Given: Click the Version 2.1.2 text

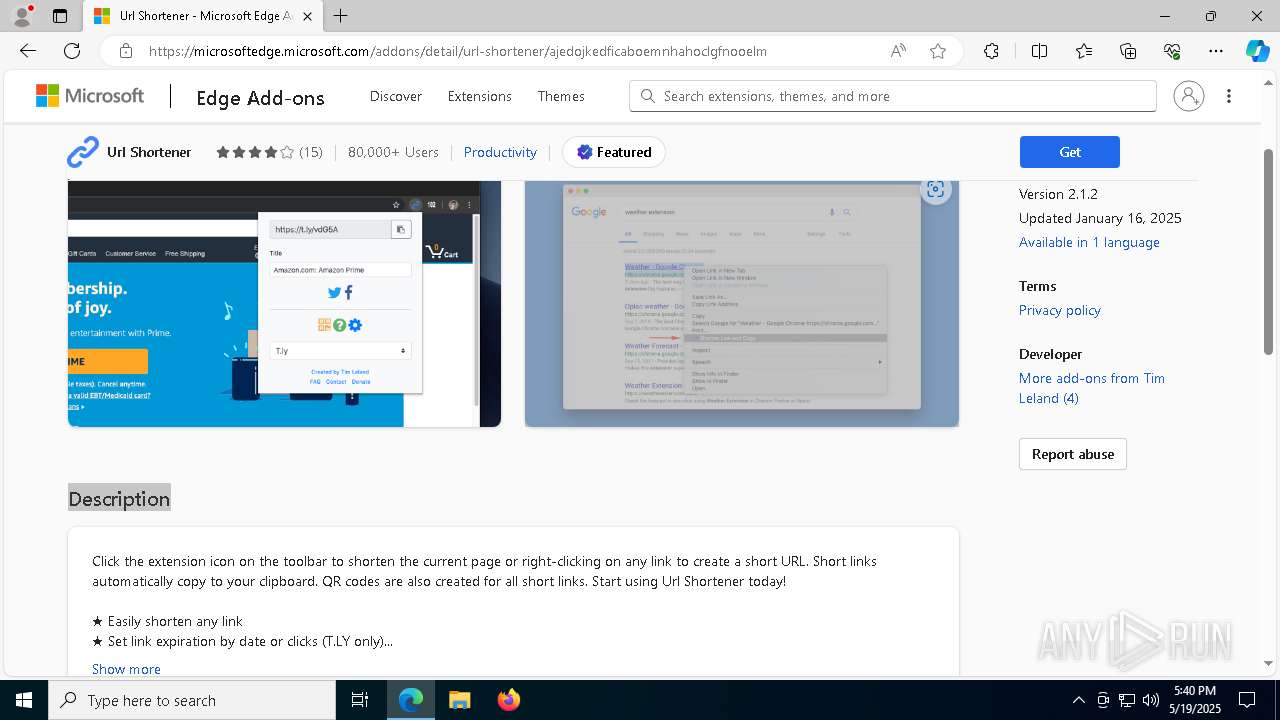Looking at the screenshot, I should [x=1058, y=194].
